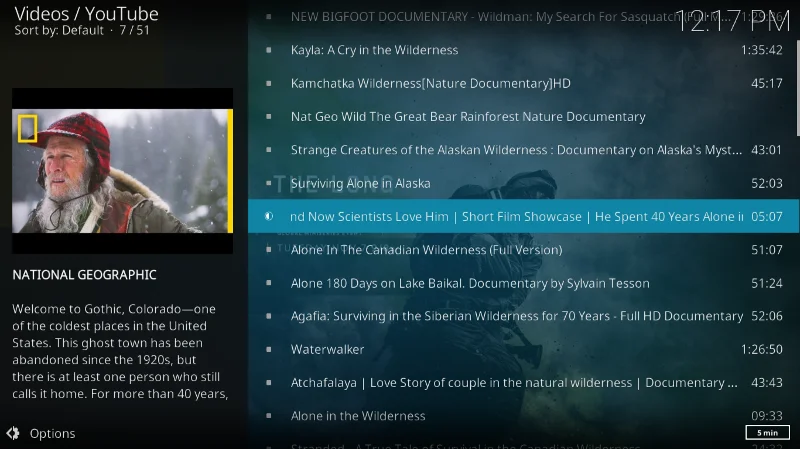Click the 45:17 duration for Kamchatka
The width and height of the screenshot is (800, 449).
[x=766, y=83]
